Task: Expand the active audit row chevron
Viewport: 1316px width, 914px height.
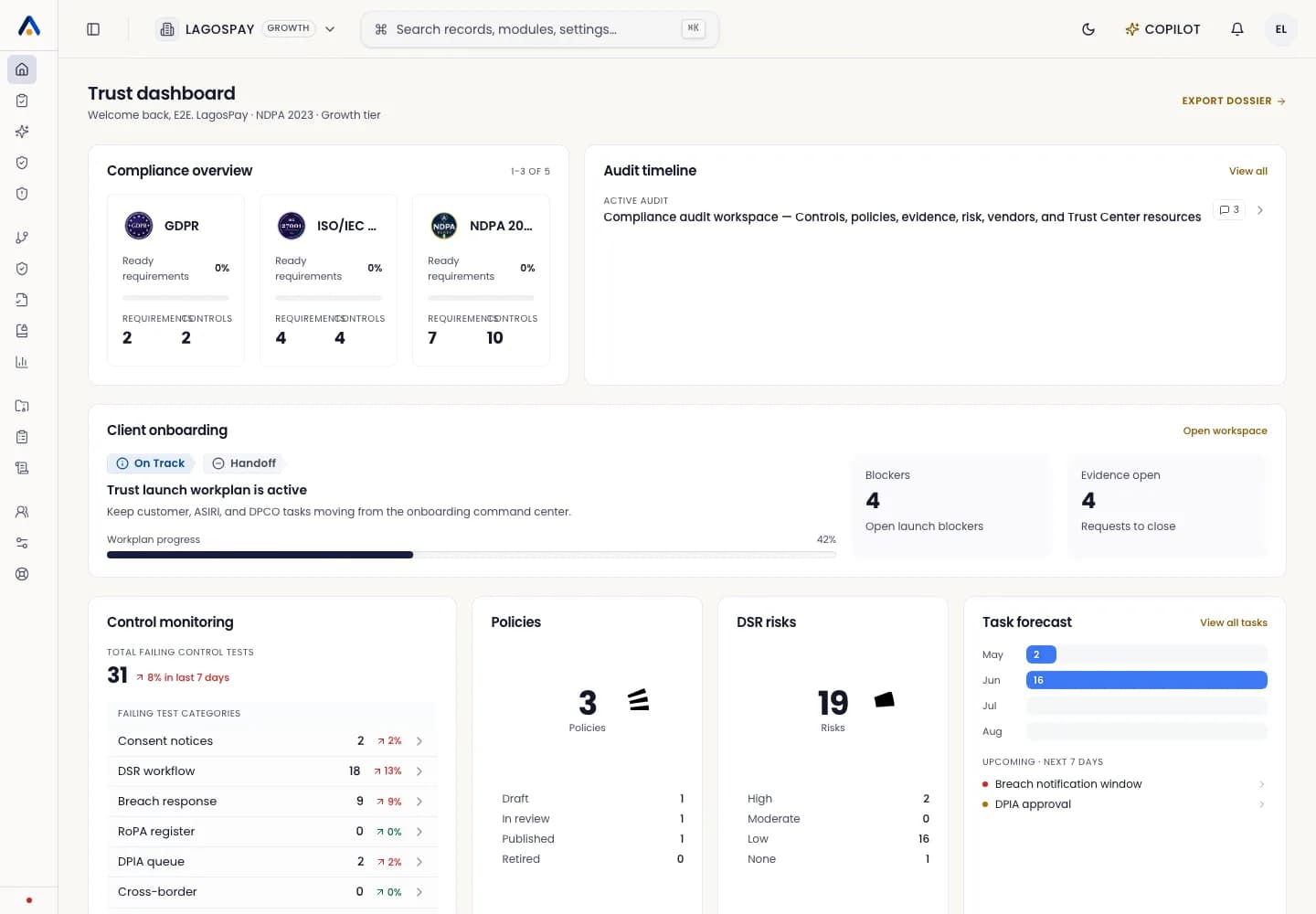Action: (x=1260, y=210)
